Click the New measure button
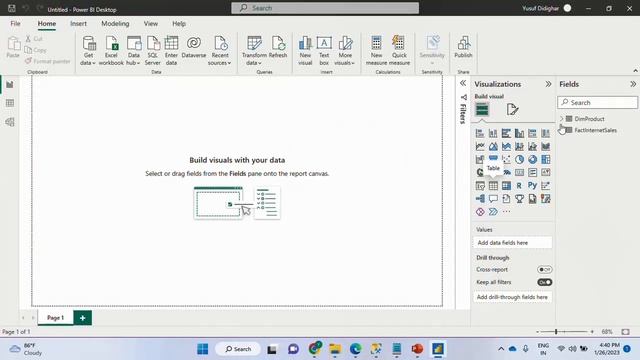The width and height of the screenshot is (640, 360). (376, 51)
